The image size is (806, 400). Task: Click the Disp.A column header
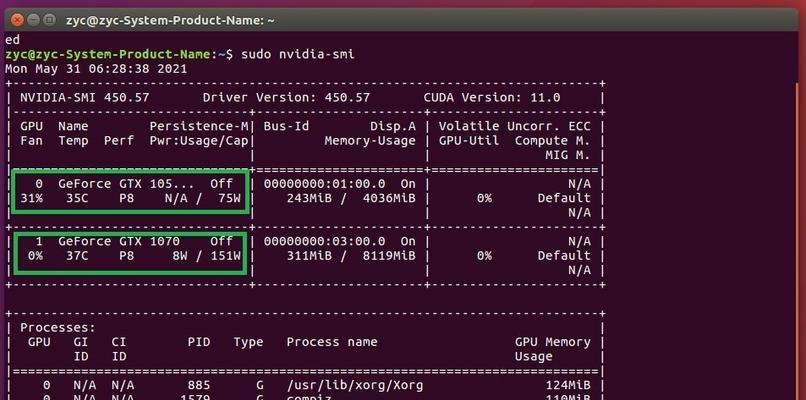coord(393,126)
